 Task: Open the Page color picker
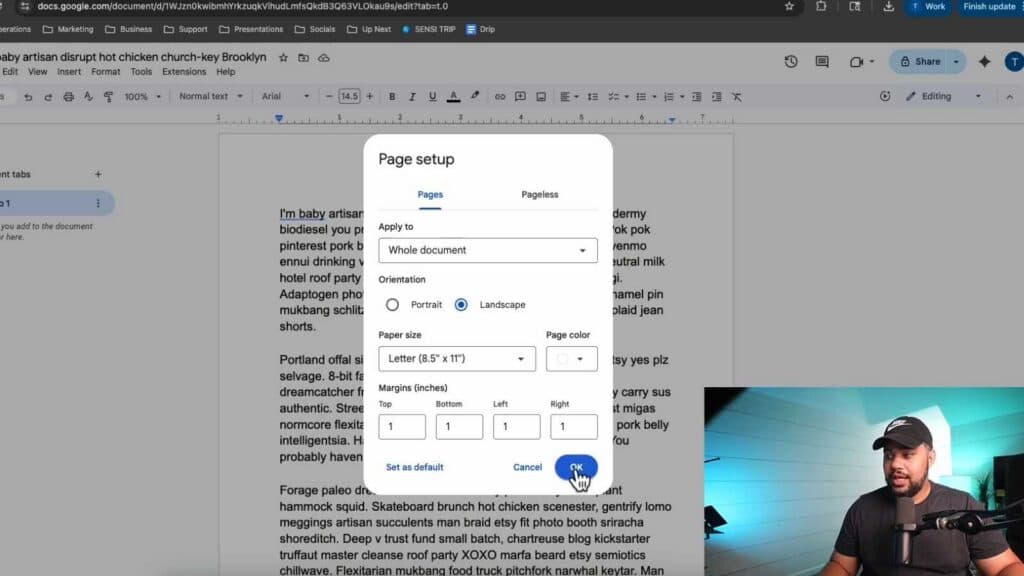coord(571,359)
